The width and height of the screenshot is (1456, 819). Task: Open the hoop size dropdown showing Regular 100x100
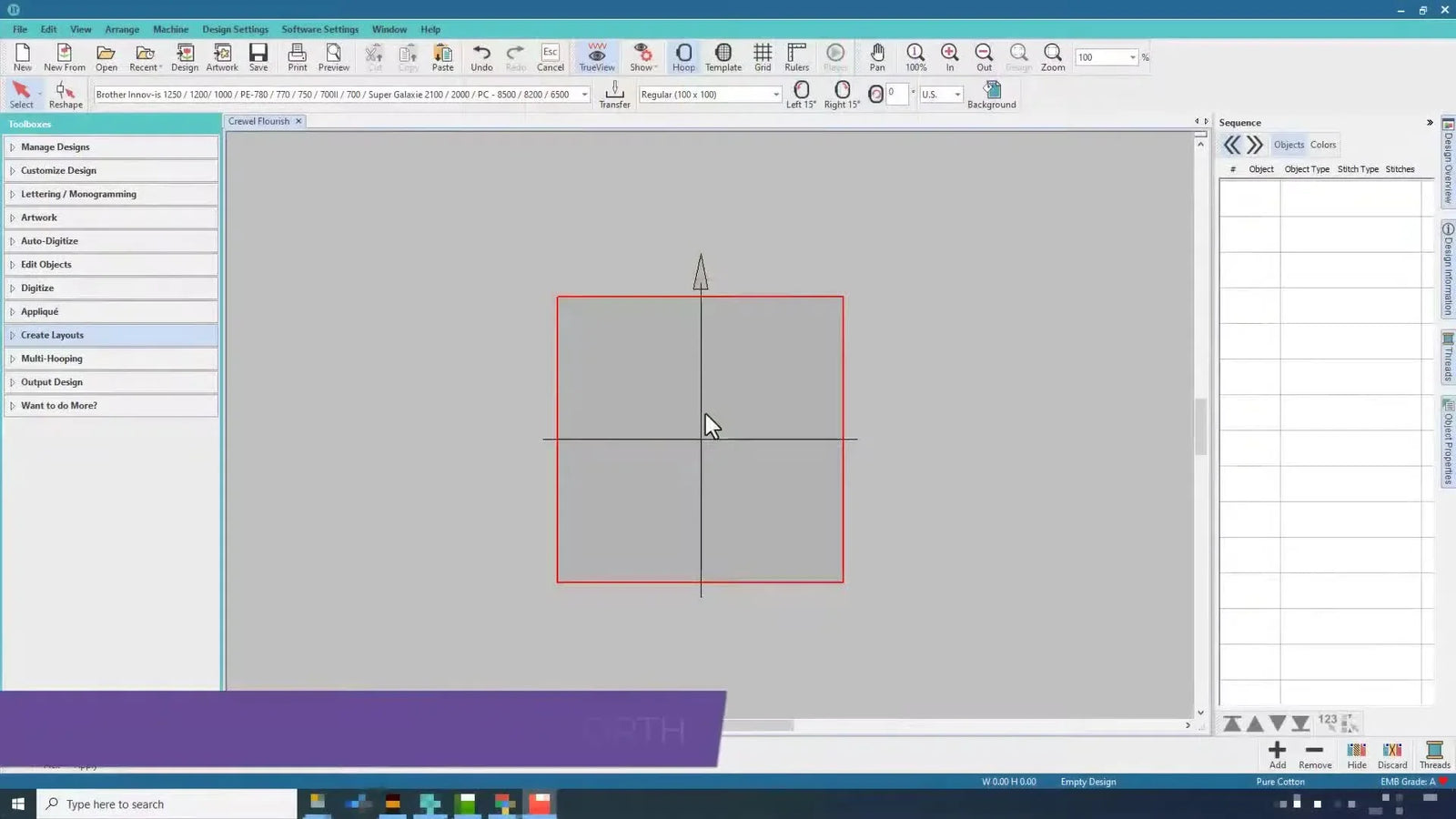point(775,94)
